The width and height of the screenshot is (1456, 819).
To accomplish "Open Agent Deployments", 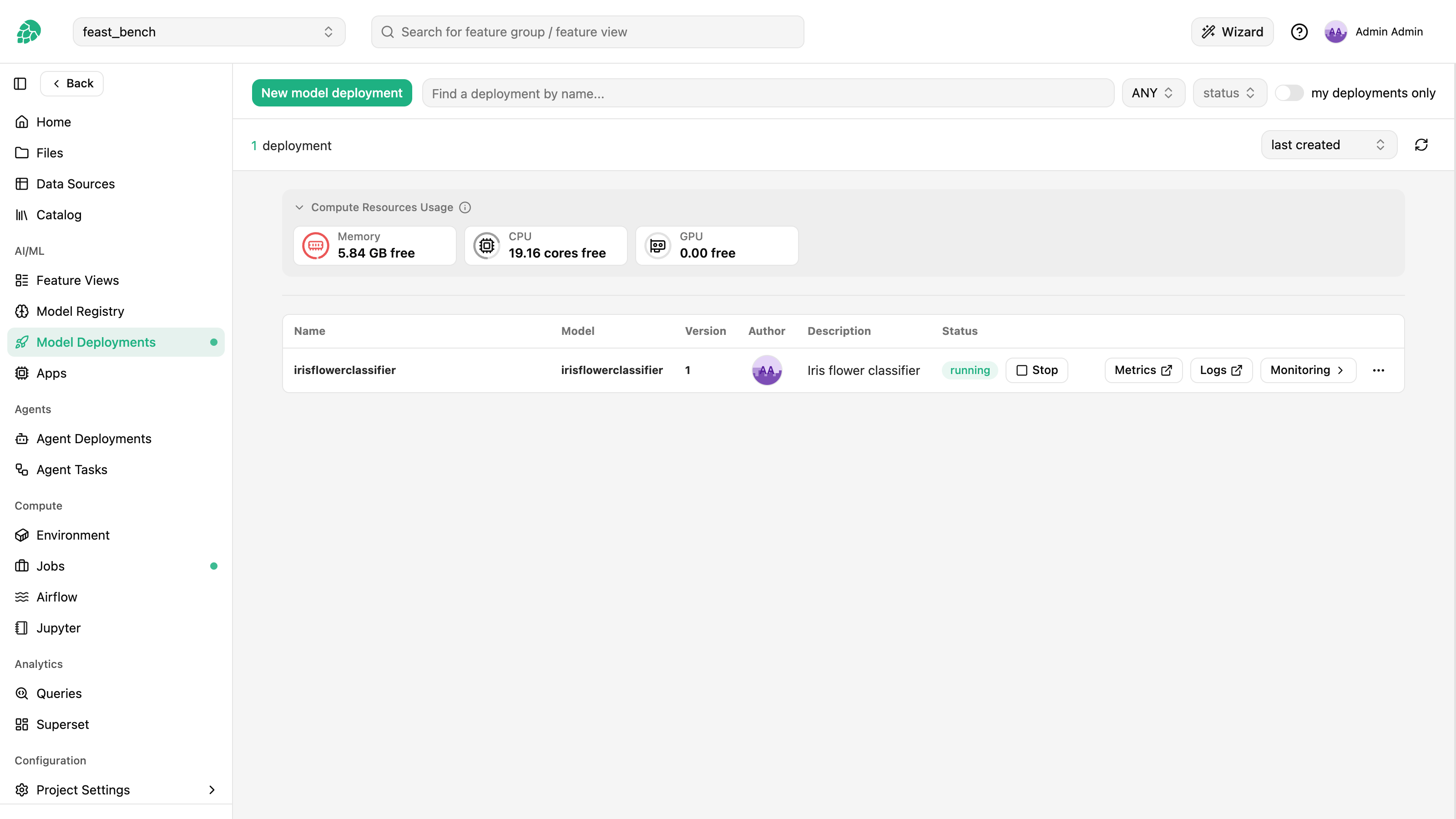I will 116,439.
